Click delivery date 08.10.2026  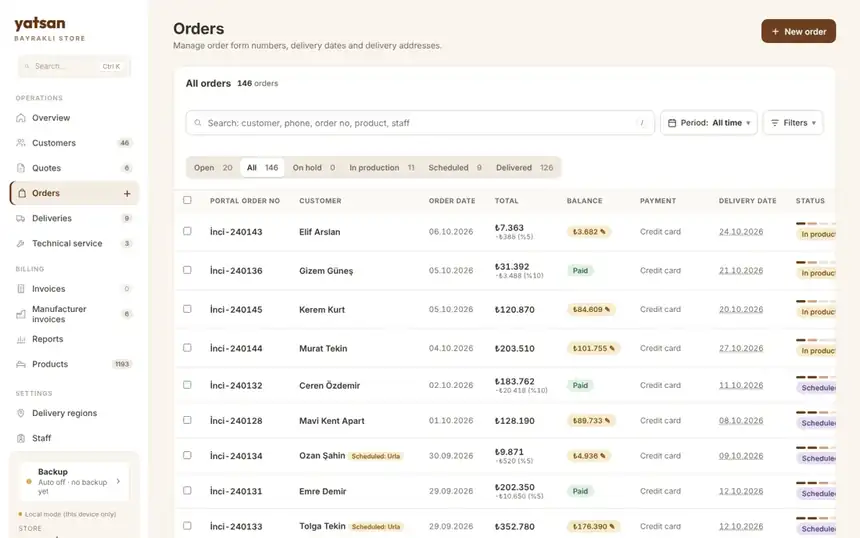(740, 421)
